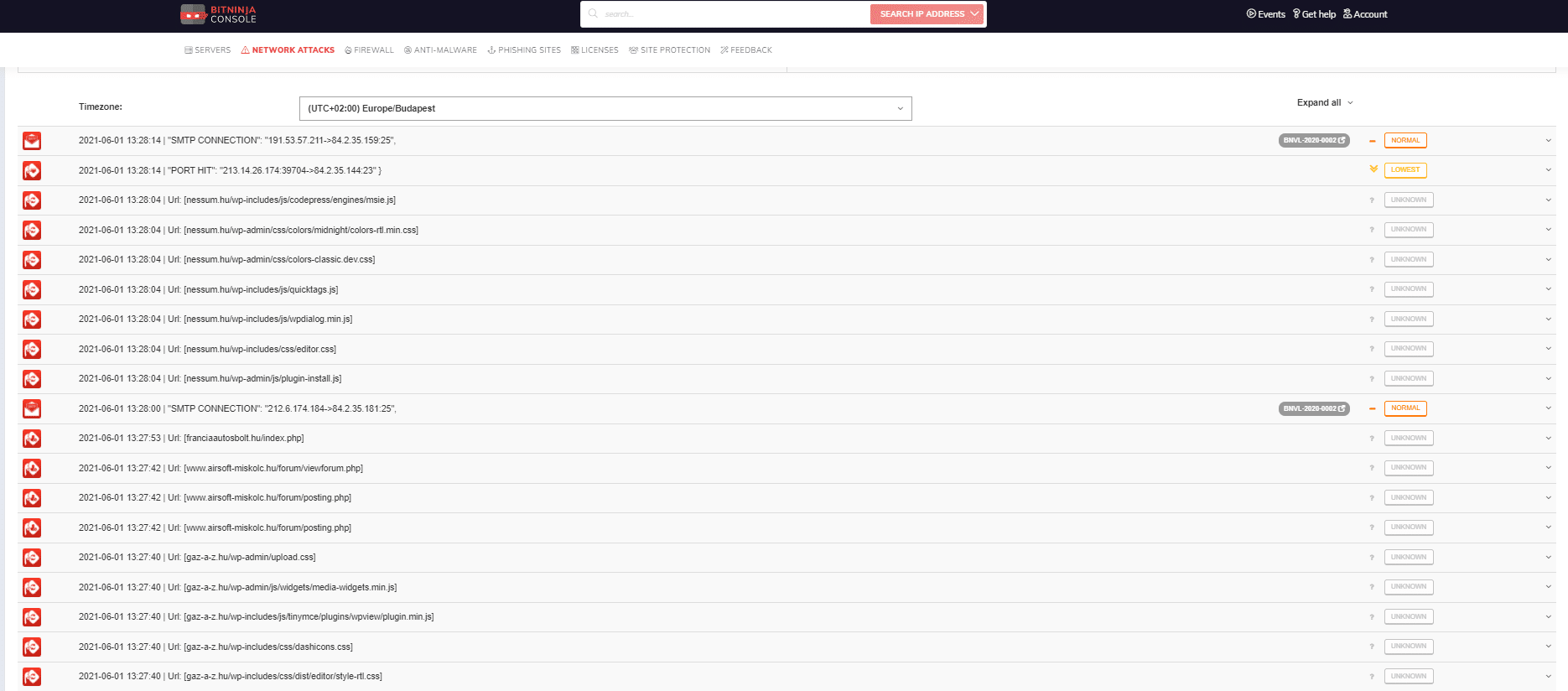This screenshot has height=691, width=1568.
Task: Open the BNVL-2020-0002 link in first row
Action: (1314, 141)
